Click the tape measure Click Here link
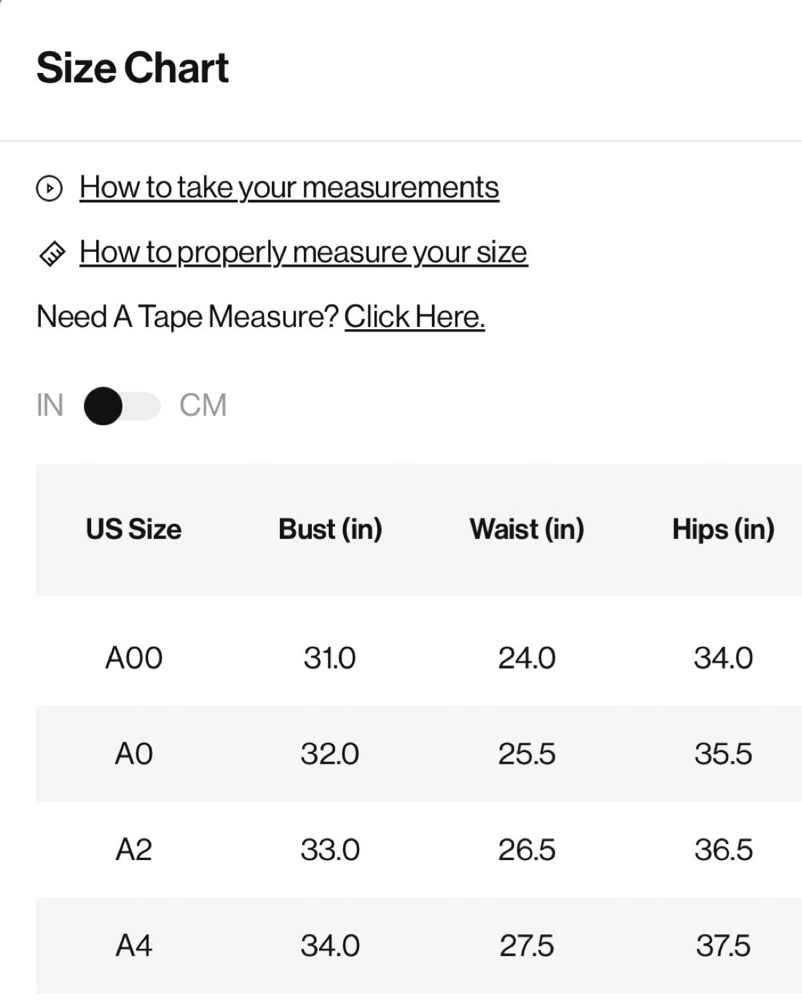 [x=414, y=317]
